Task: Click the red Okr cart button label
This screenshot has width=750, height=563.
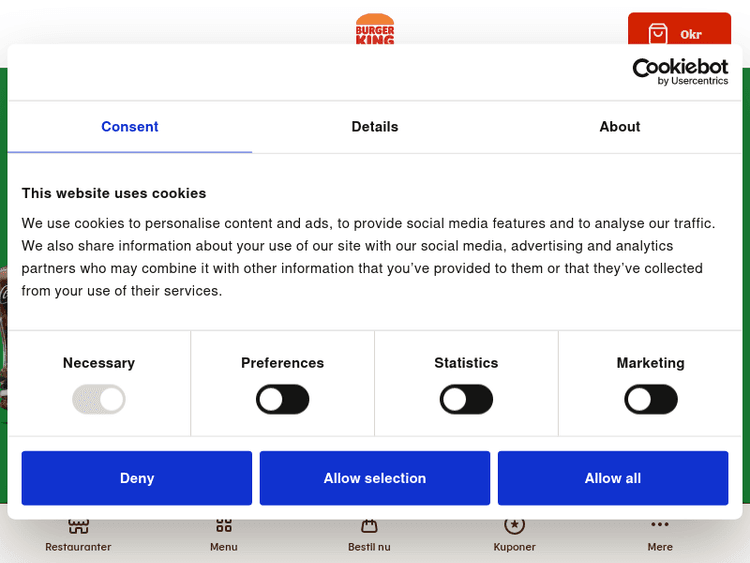Action: [691, 35]
